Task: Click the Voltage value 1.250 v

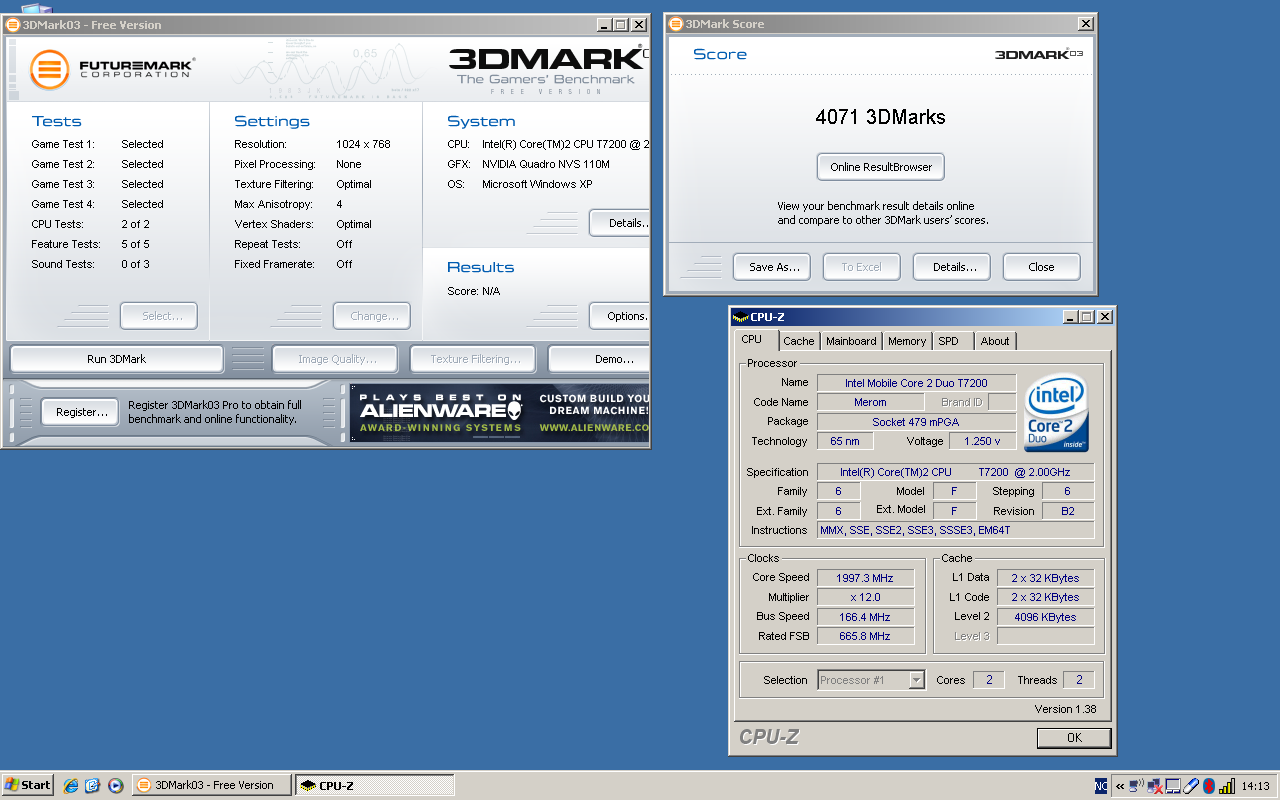Action: 984,441
